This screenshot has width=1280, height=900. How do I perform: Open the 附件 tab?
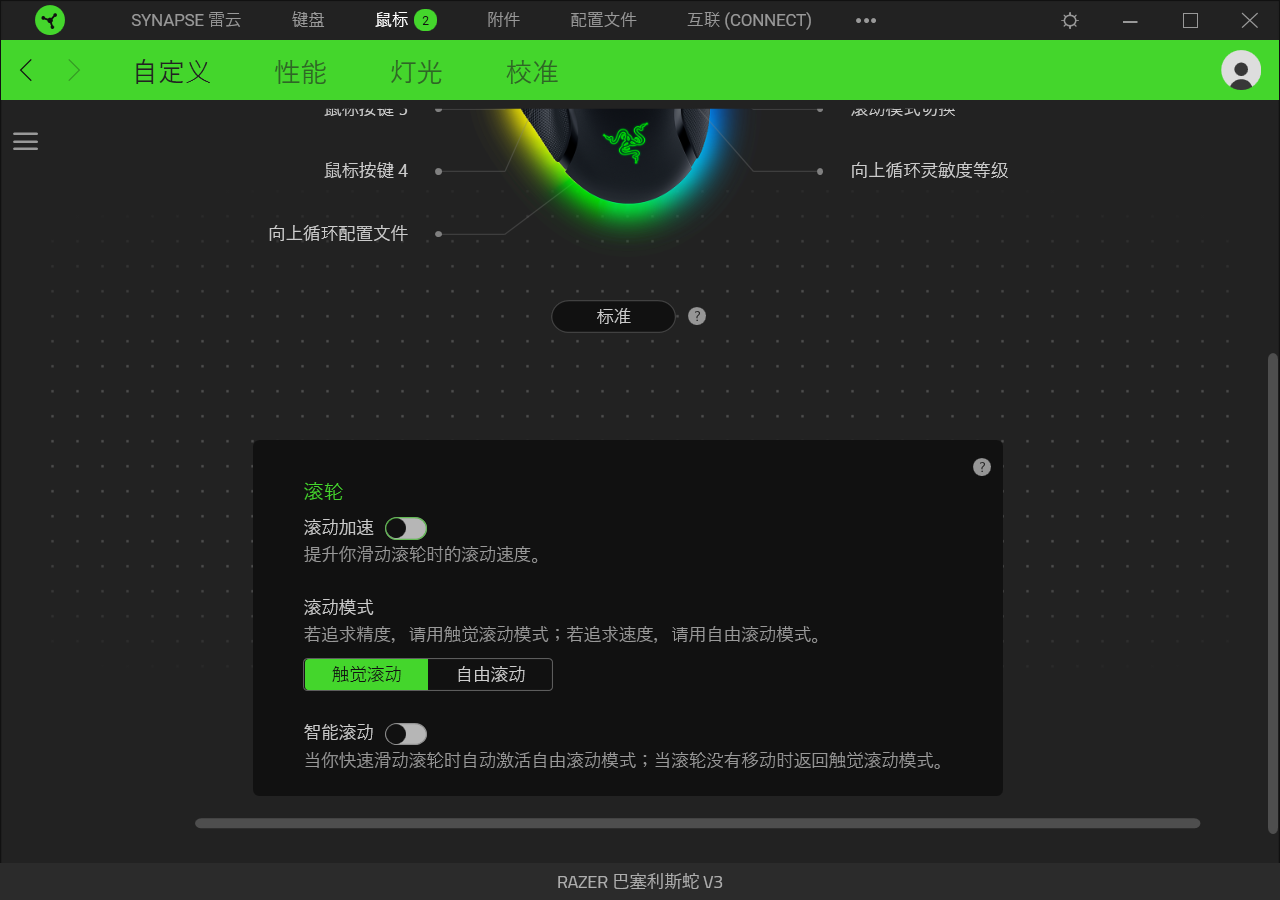point(503,20)
